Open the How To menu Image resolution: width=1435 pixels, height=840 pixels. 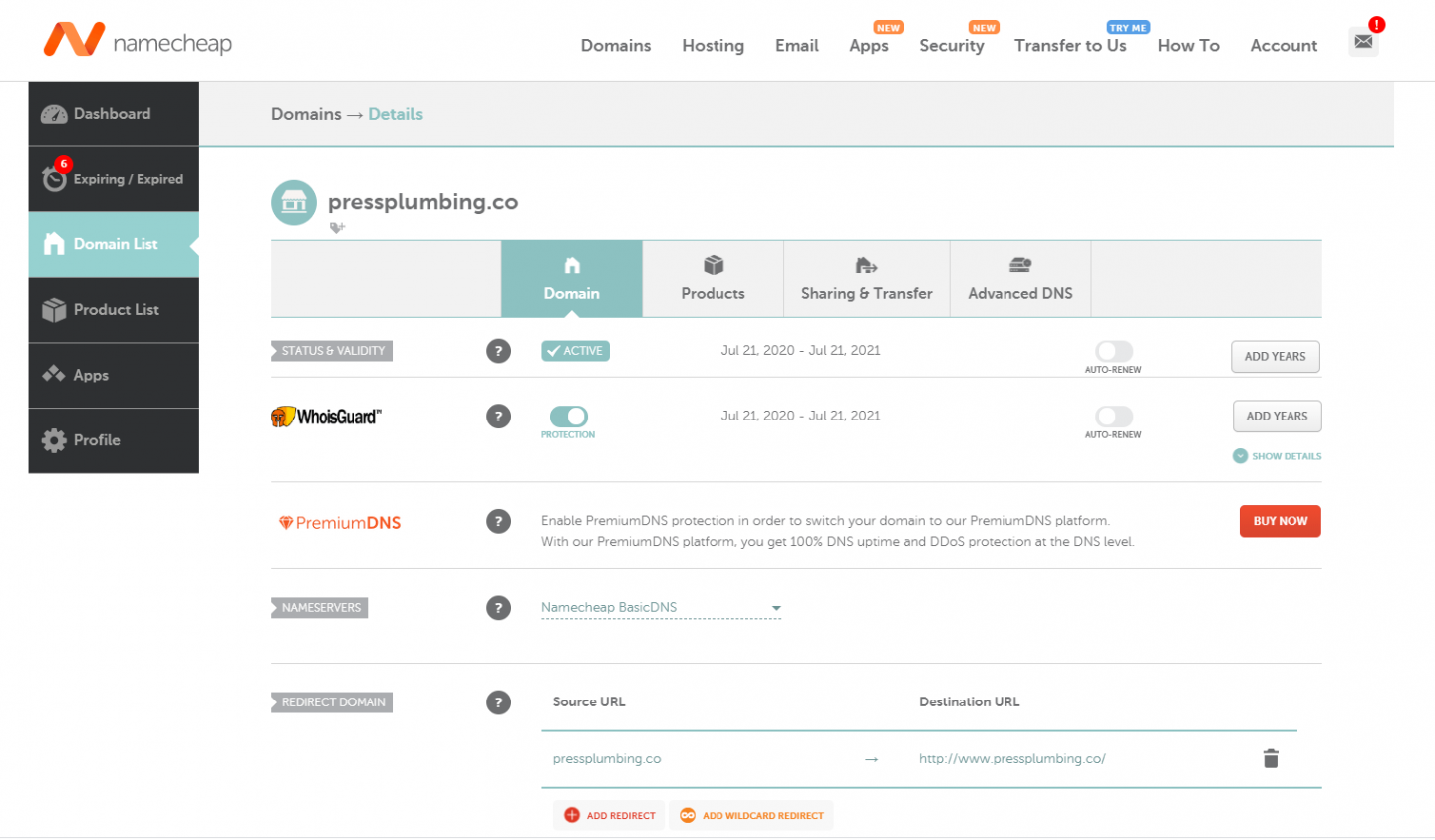click(1188, 45)
